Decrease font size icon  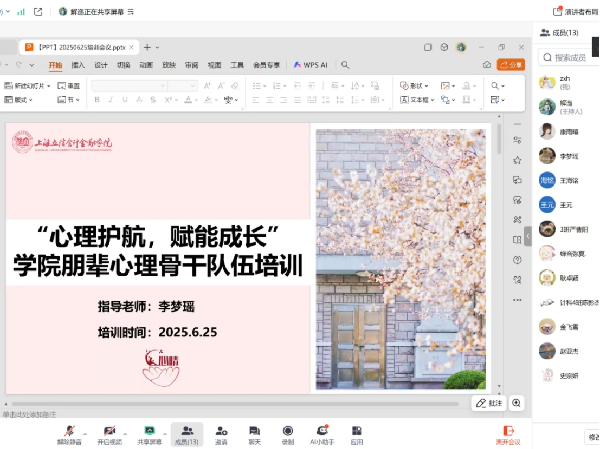[221, 86]
